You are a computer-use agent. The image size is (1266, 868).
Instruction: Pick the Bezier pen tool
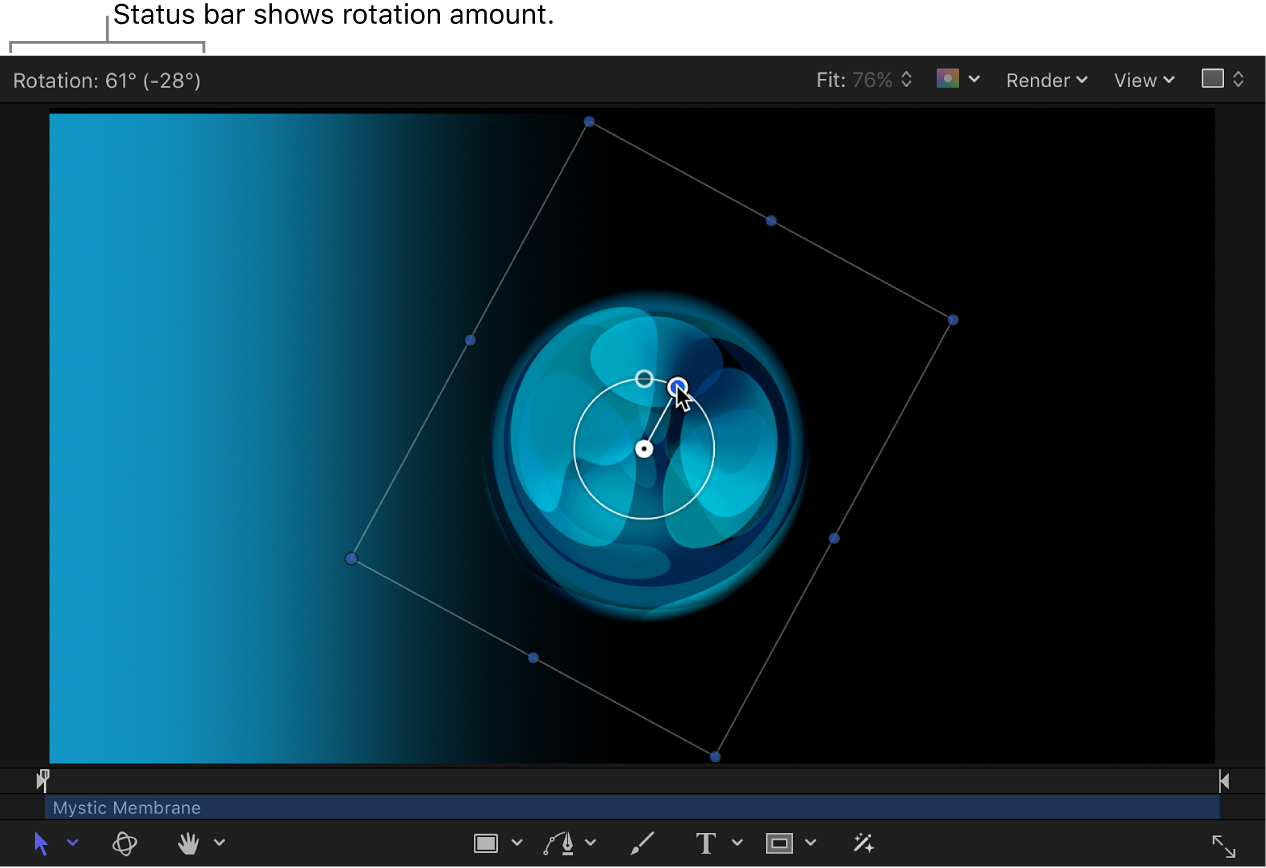click(x=560, y=843)
